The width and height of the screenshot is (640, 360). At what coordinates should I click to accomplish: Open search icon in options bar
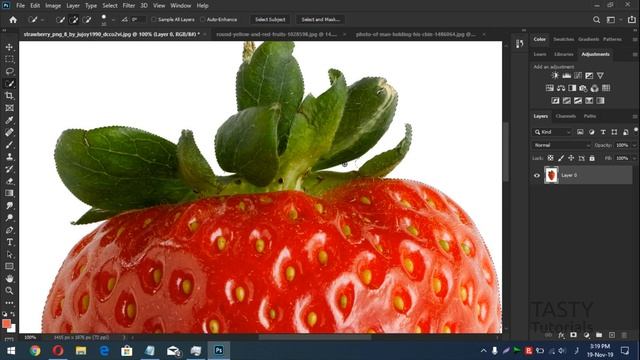tap(597, 20)
